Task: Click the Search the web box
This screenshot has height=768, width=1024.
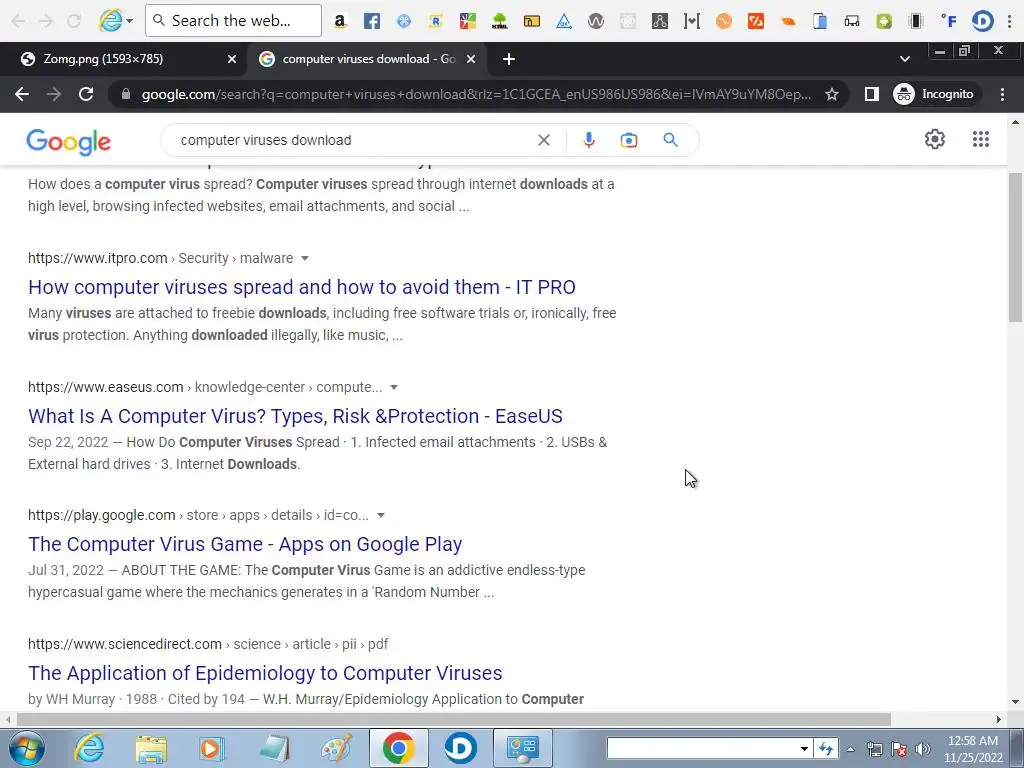Action: point(233,21)
